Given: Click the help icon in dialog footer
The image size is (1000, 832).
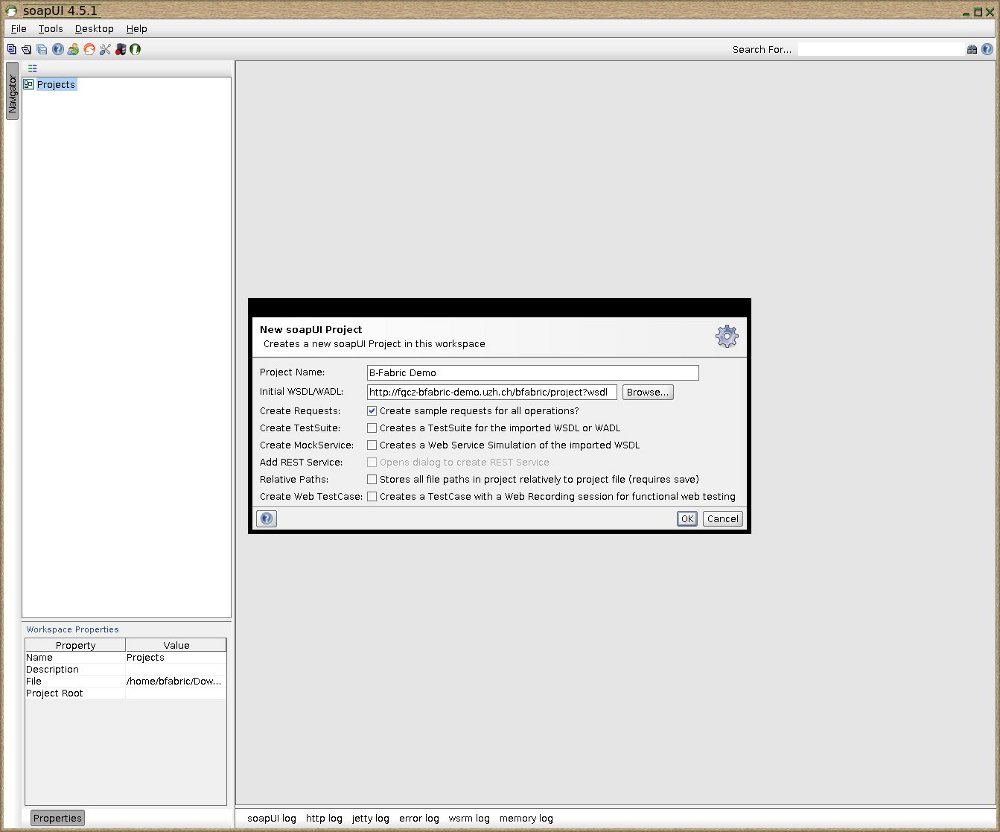Looking at the screenshot, I should click(x=266, y=518).
